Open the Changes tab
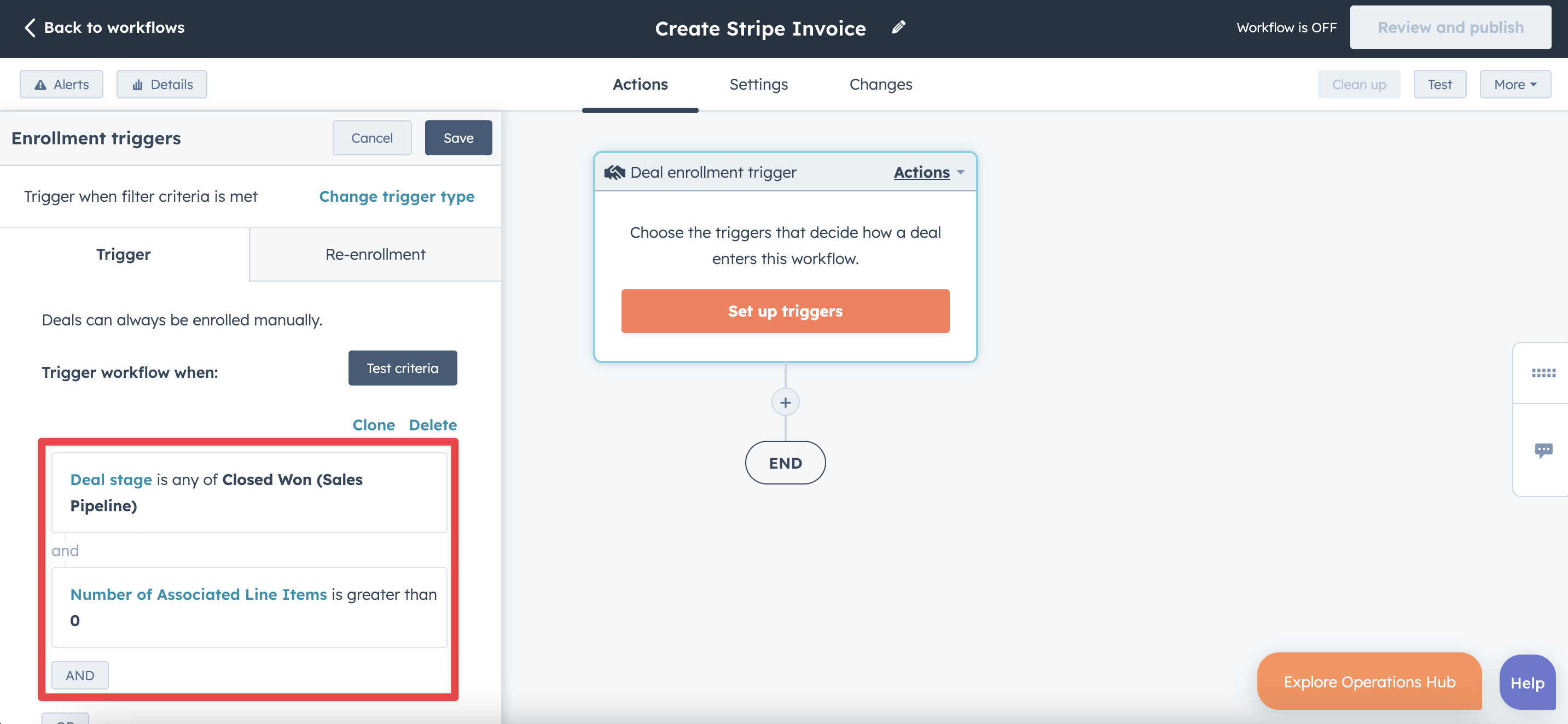Viewport: 1568px width, 724px height. click(880, 85)
